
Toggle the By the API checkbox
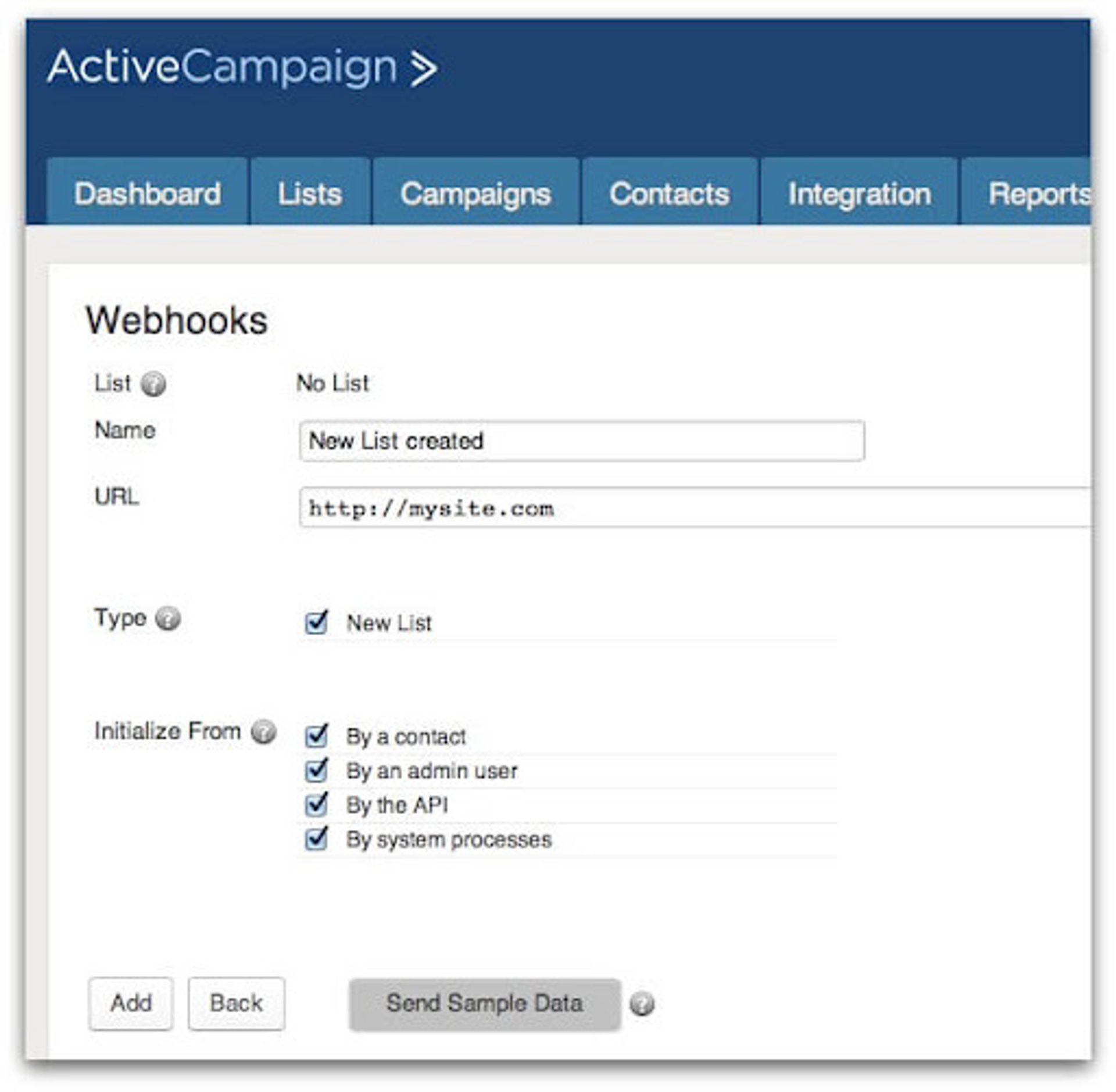(317, 804)
